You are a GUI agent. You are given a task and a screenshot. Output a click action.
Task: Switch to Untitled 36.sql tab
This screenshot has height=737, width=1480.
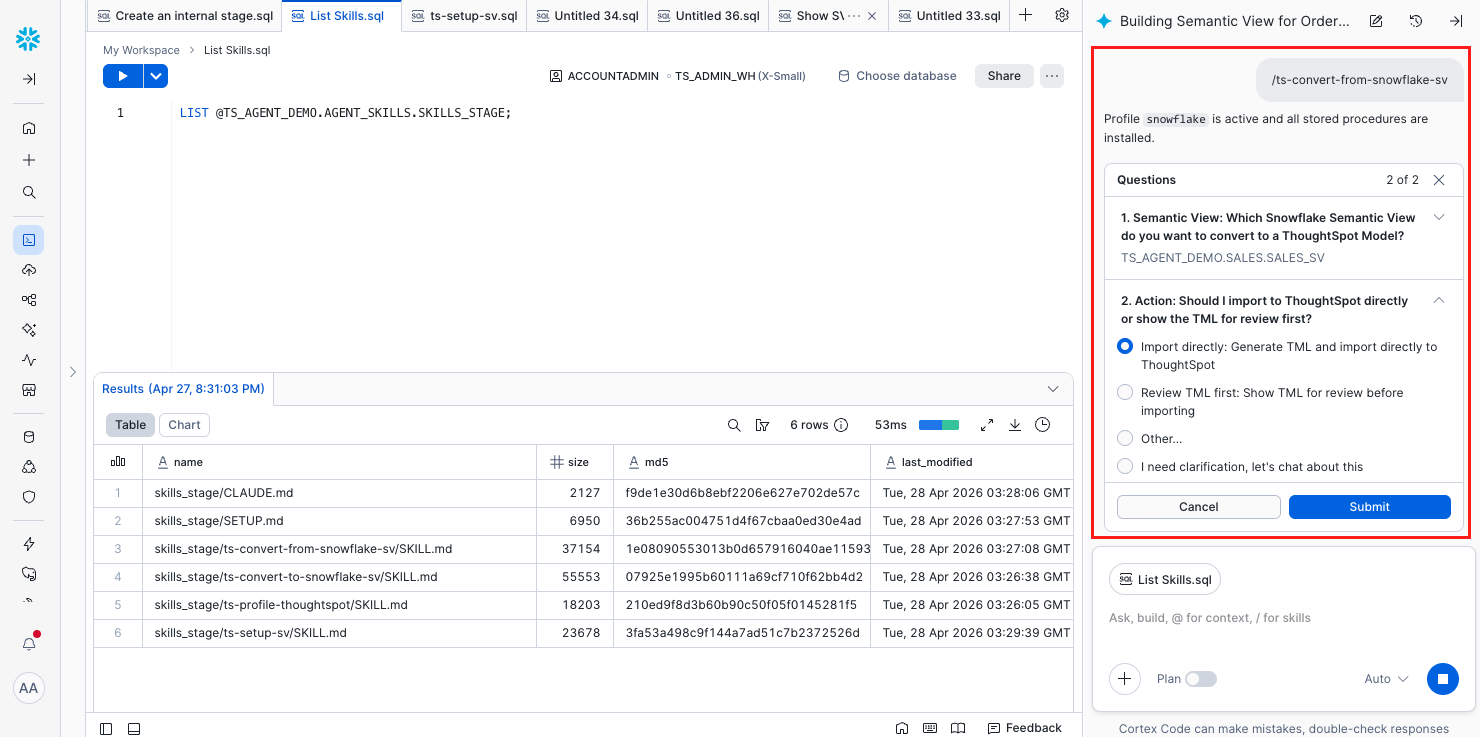pyautogui.click(x=708, y=16)
